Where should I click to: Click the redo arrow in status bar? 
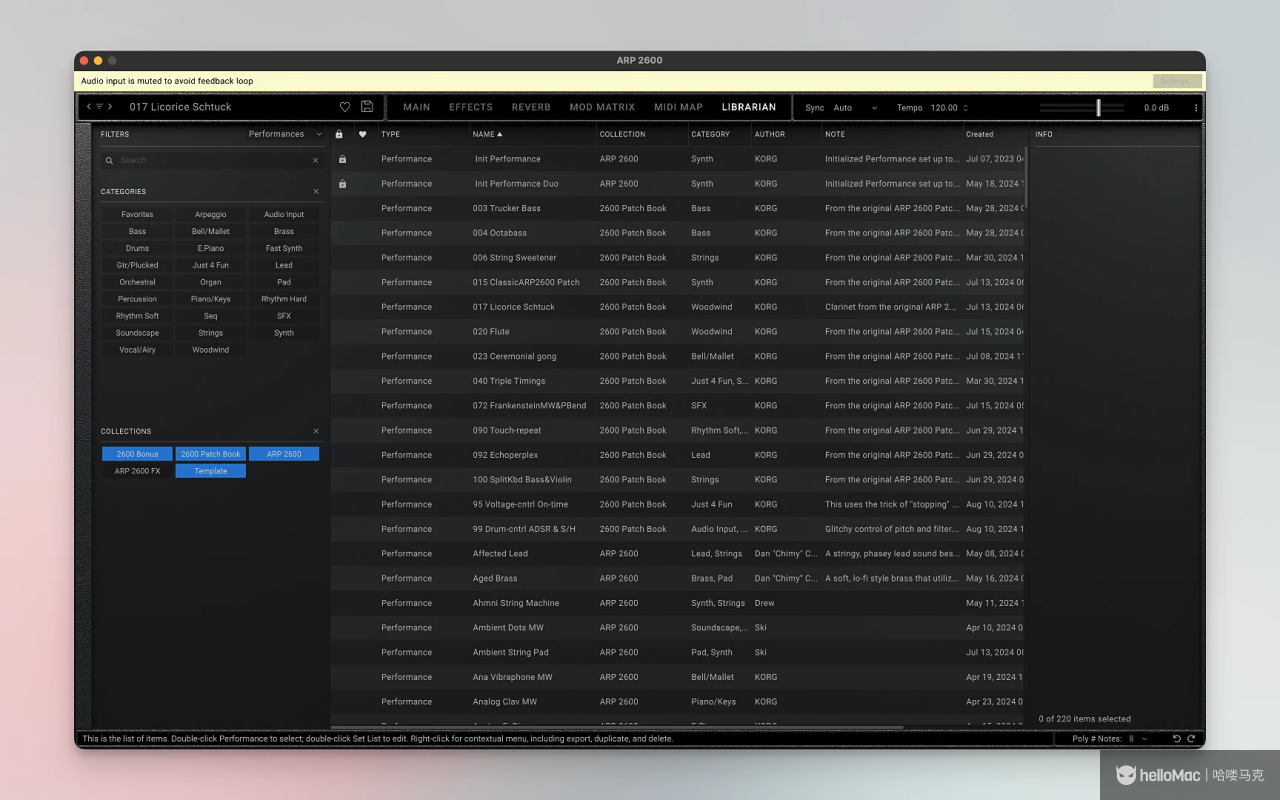(1191, 739)
